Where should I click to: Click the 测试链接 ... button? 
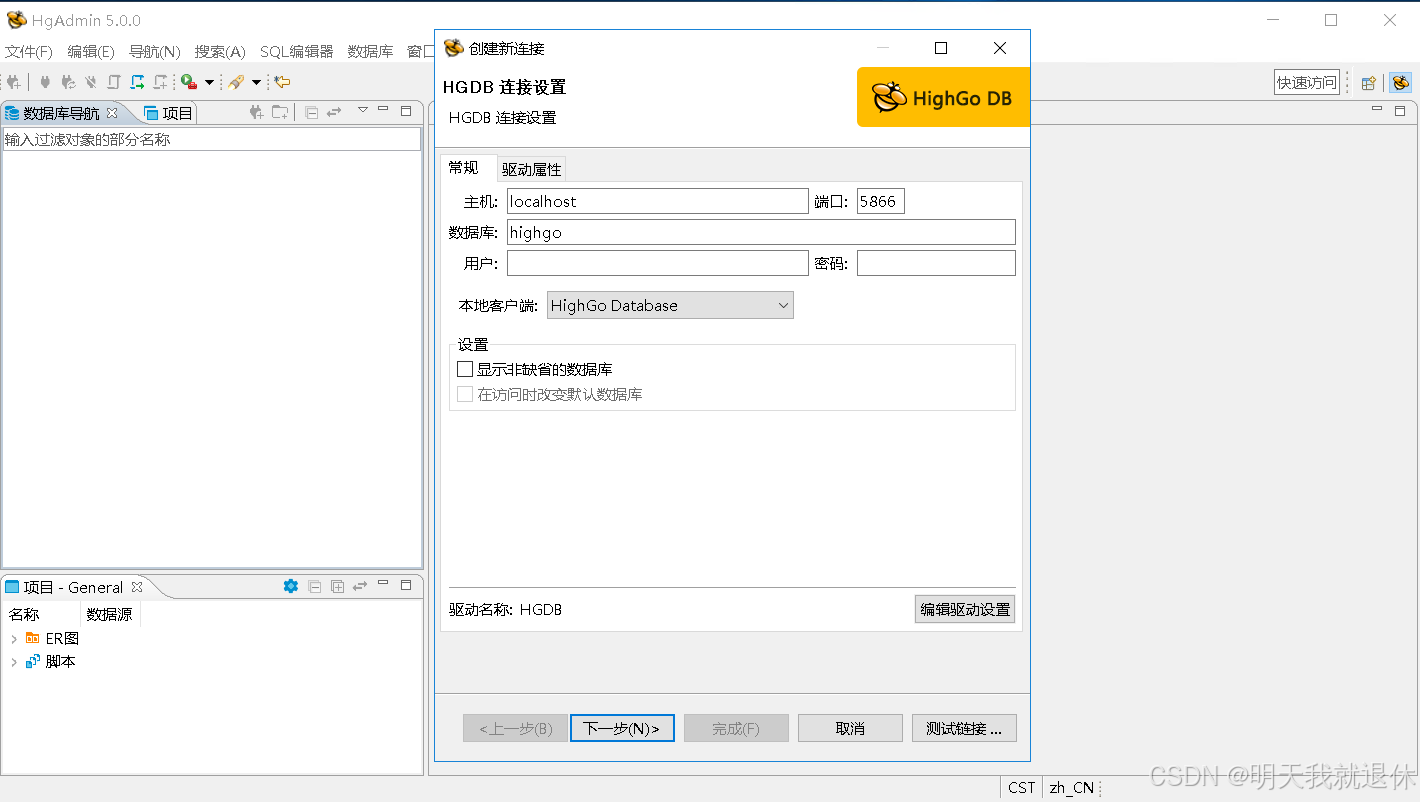(964, 728)
